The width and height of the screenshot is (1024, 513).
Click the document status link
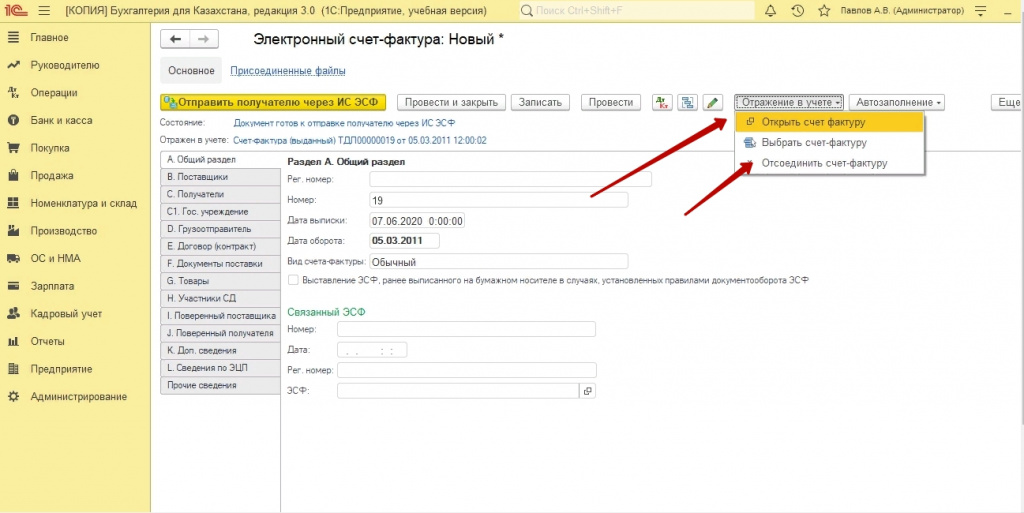click(x=344, y=123)
